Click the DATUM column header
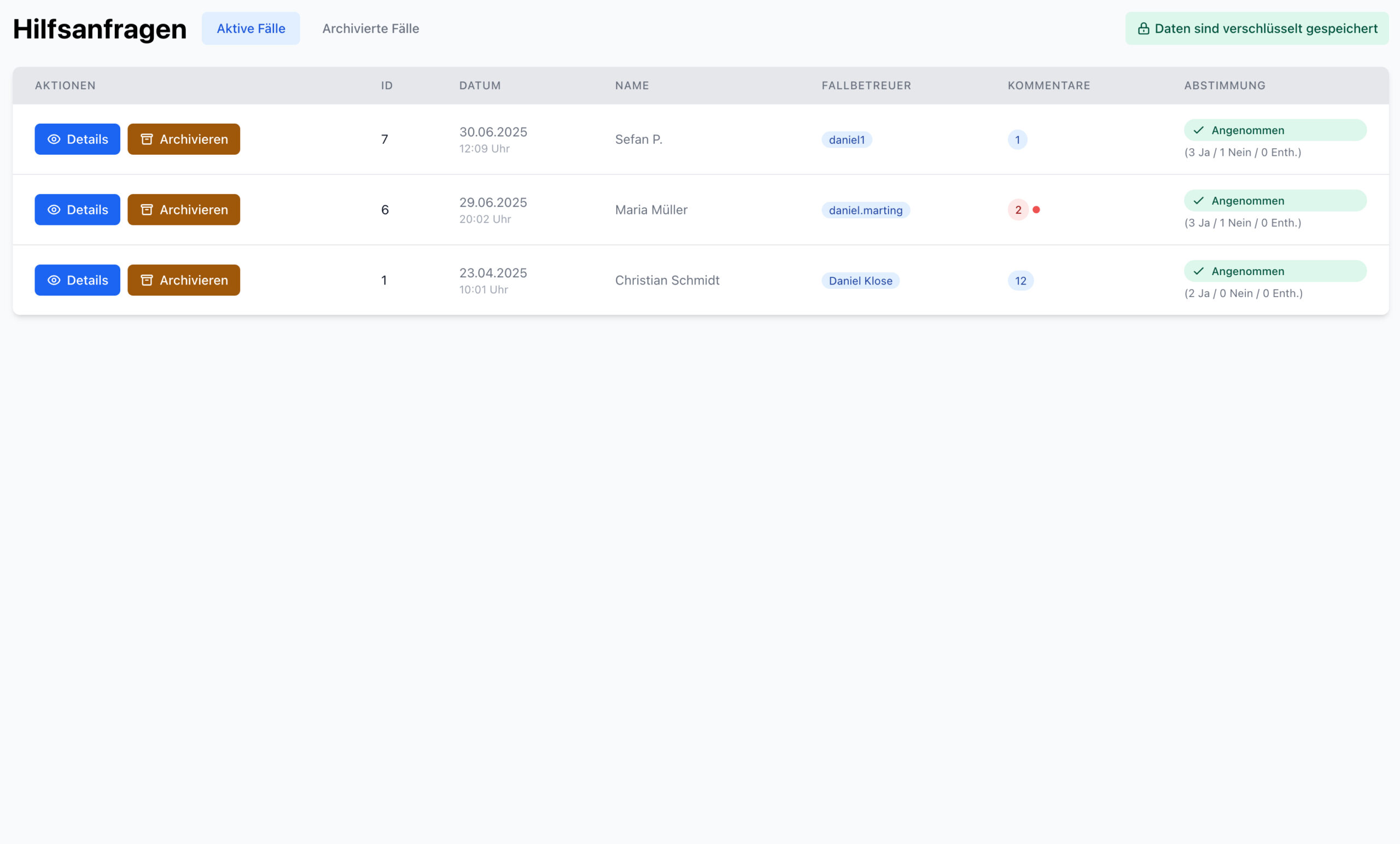 480,85
